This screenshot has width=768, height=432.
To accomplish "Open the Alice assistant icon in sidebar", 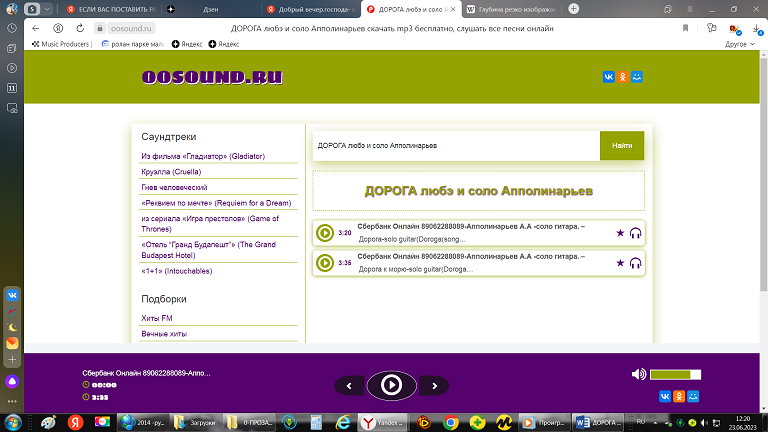I will tap(12, 382).
